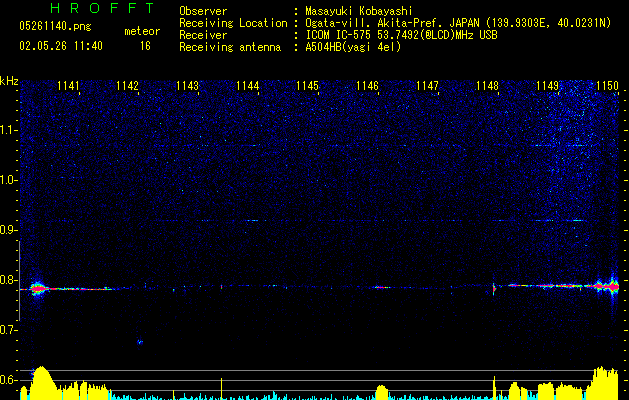Click observer name Masayuki Kobayashi
This screenshot has height=400, width=629.
click(x=358, y=11)
